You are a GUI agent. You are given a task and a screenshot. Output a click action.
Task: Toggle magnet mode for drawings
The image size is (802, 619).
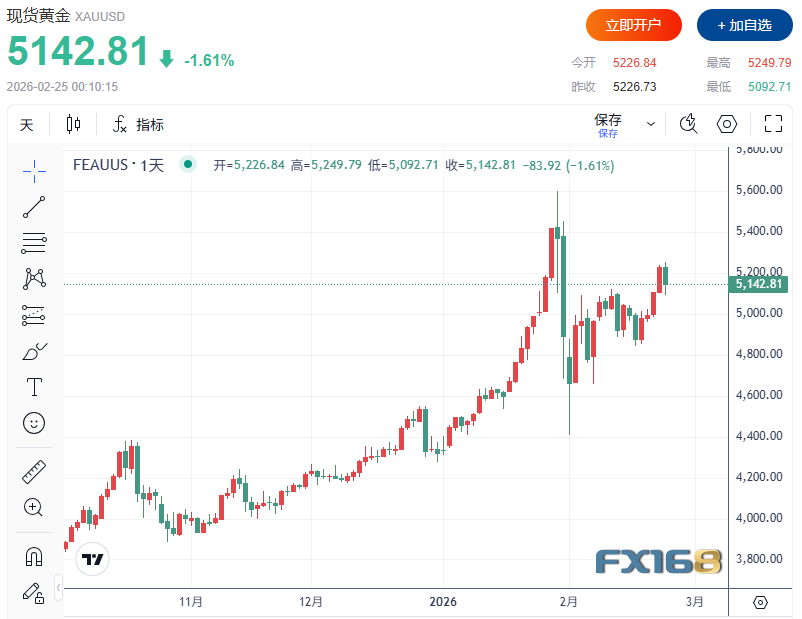click(34, 556)
